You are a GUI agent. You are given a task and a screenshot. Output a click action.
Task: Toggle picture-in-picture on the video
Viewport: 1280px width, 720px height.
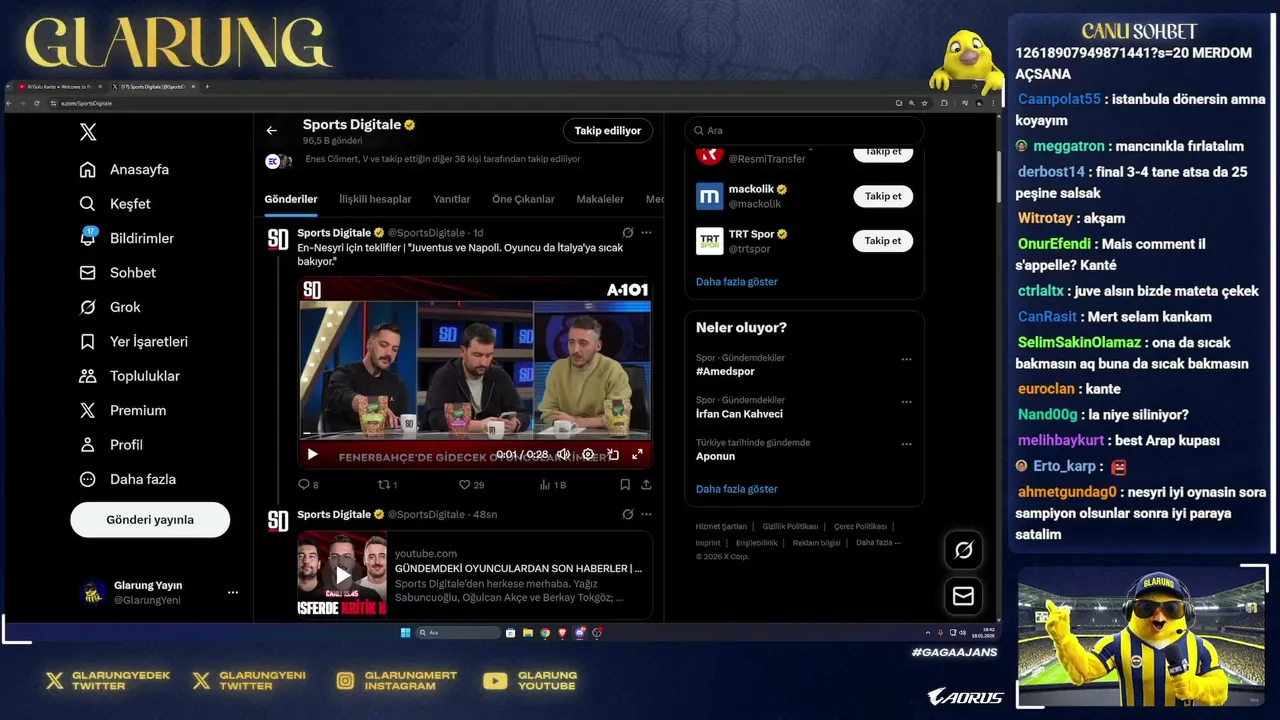click(x=613, y=454)
